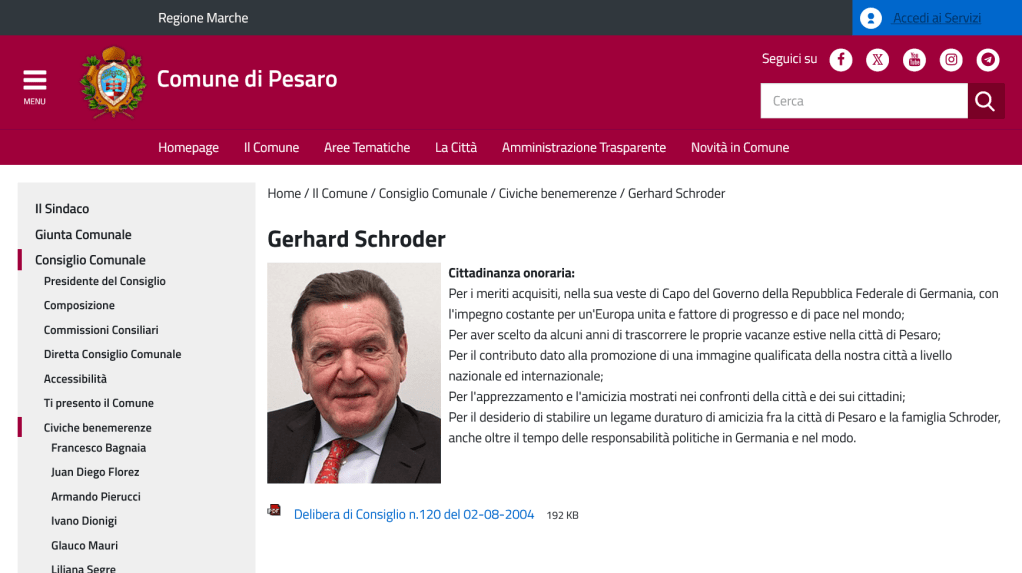Open the X (Twitter) social icon
The image size is (1022, 573).
(x=878, y=60)
